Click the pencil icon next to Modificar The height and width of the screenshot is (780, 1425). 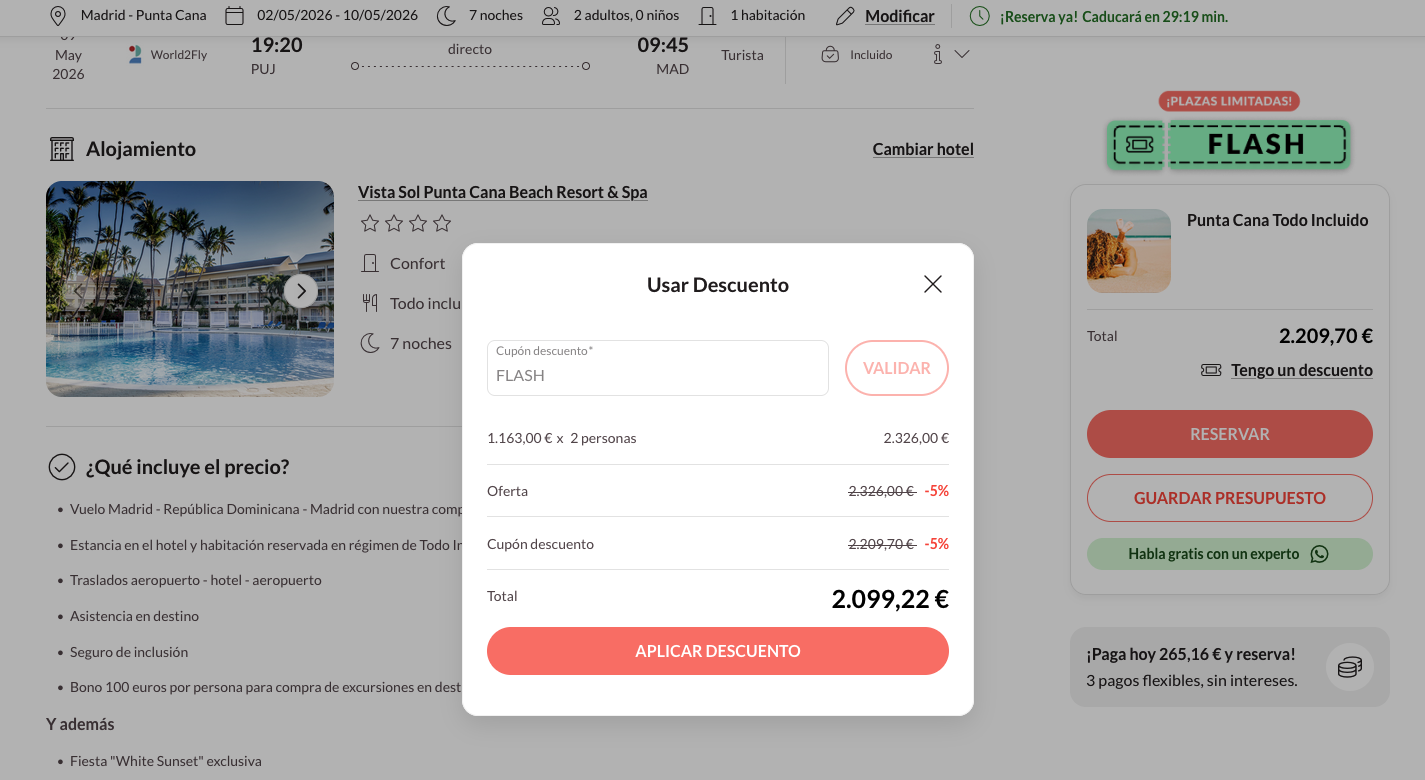point(845,16)
